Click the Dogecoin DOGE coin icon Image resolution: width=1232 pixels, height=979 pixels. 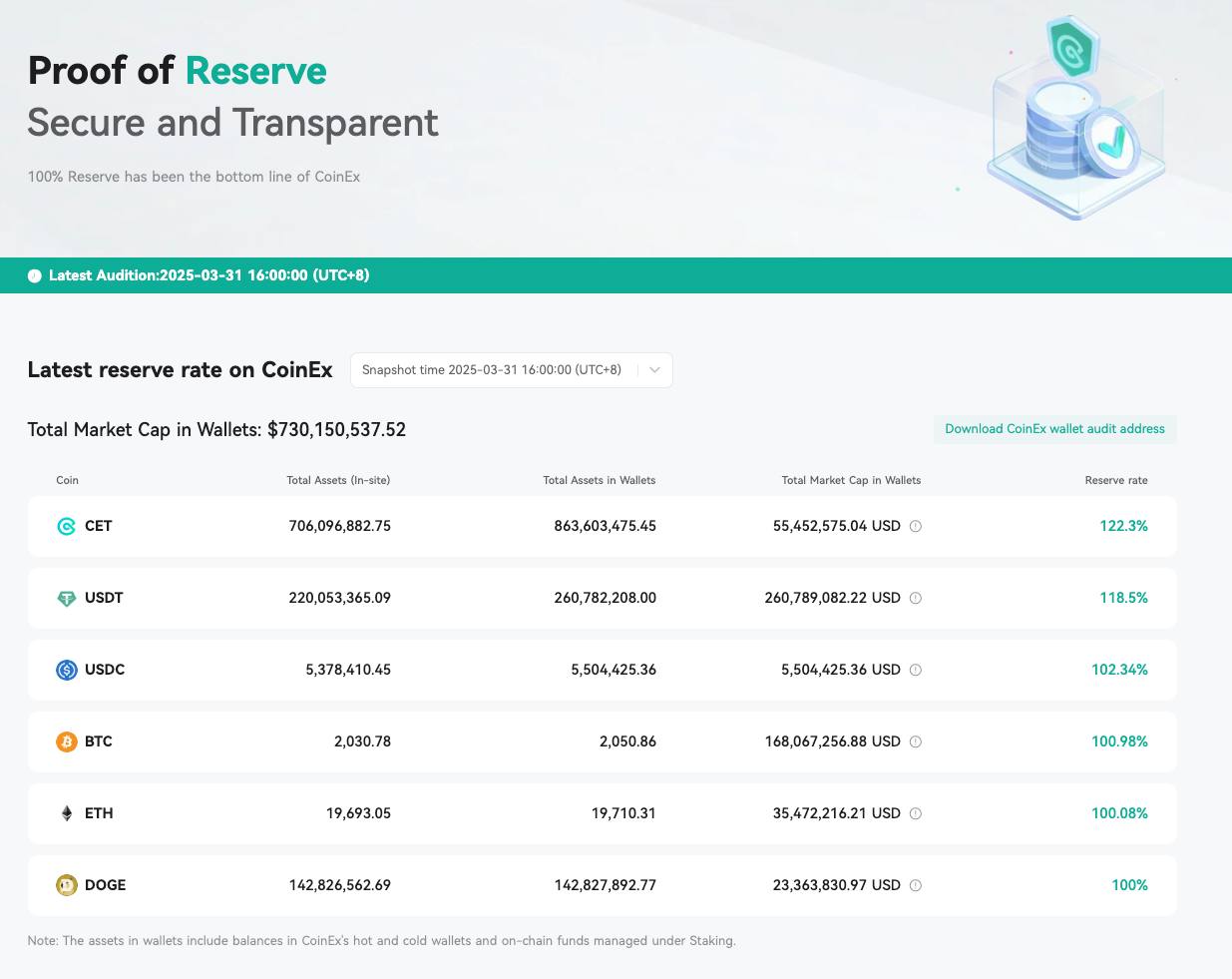point(67,885)
